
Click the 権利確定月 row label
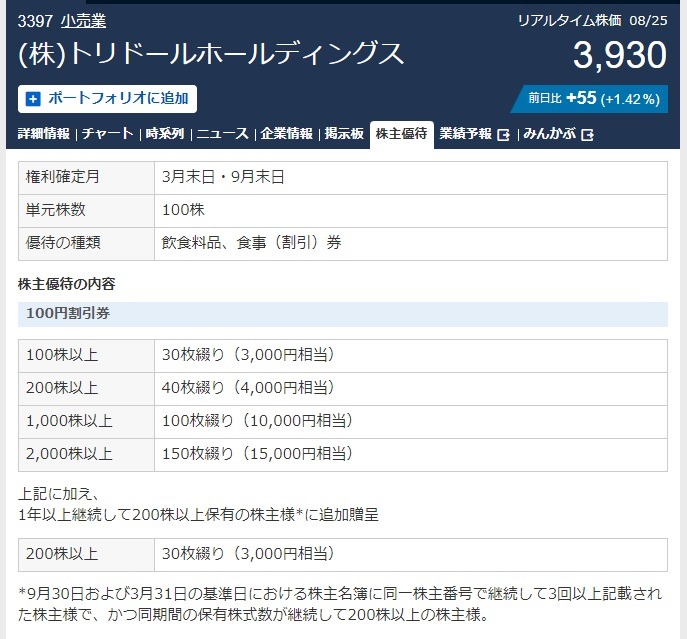(x=86, y=178)
